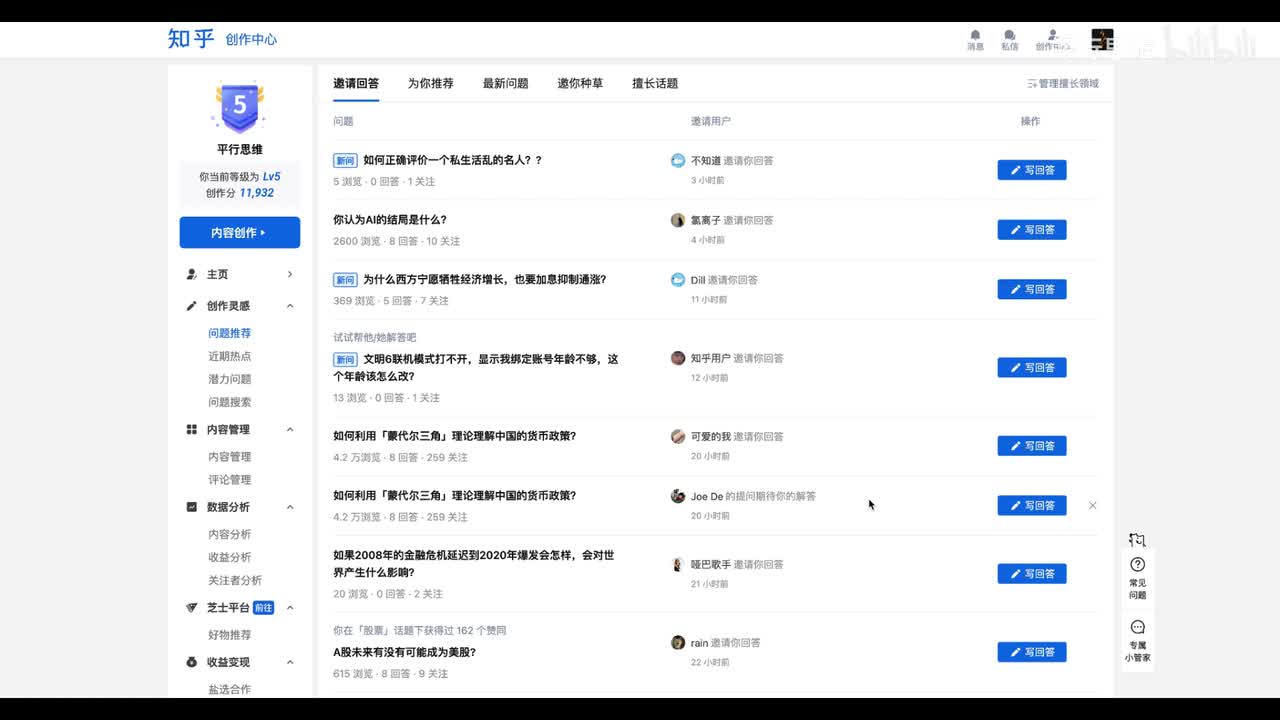Dismiss the Joe De question invitation
The height and width of the screenshot is (720, 1280).
tap(1092, 506)
